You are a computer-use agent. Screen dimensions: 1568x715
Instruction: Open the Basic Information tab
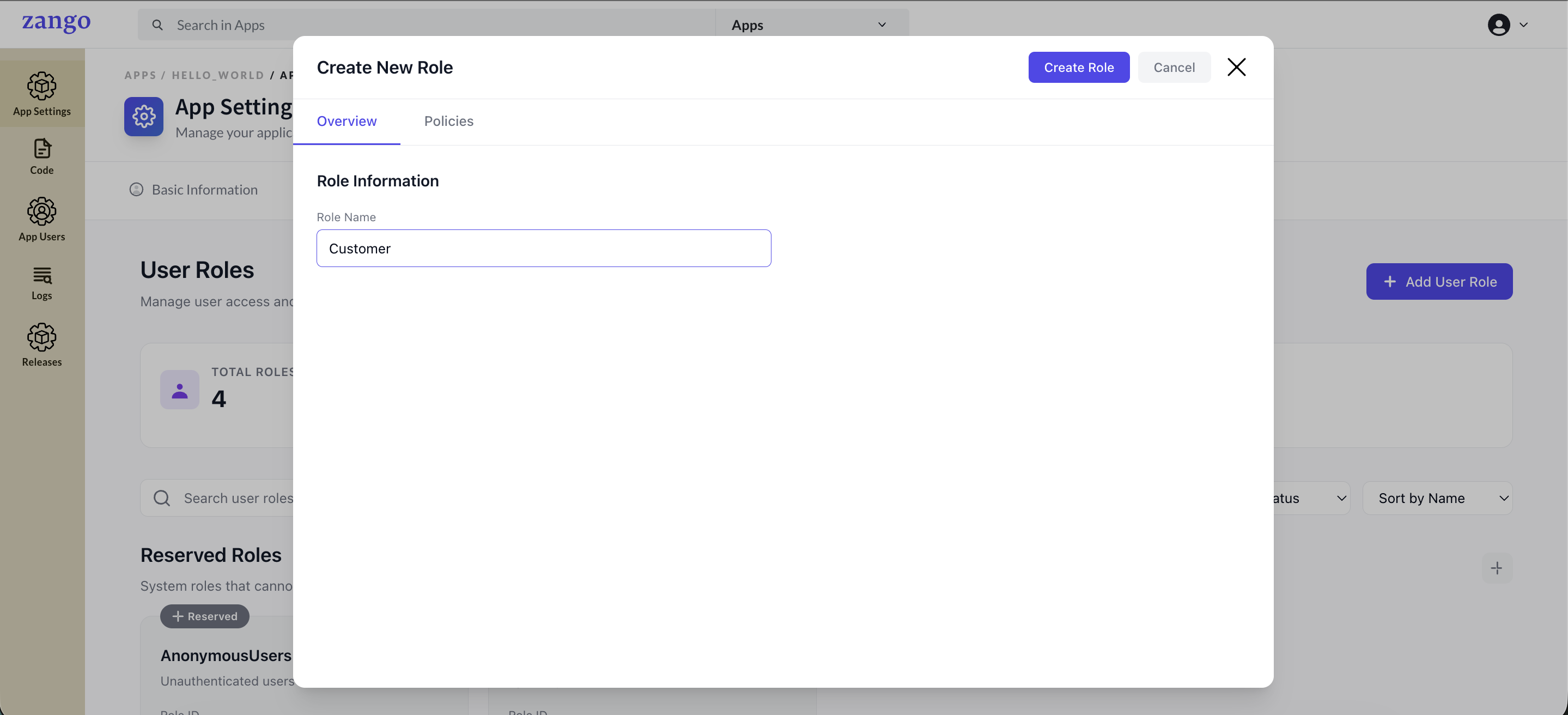click(193, 190)
